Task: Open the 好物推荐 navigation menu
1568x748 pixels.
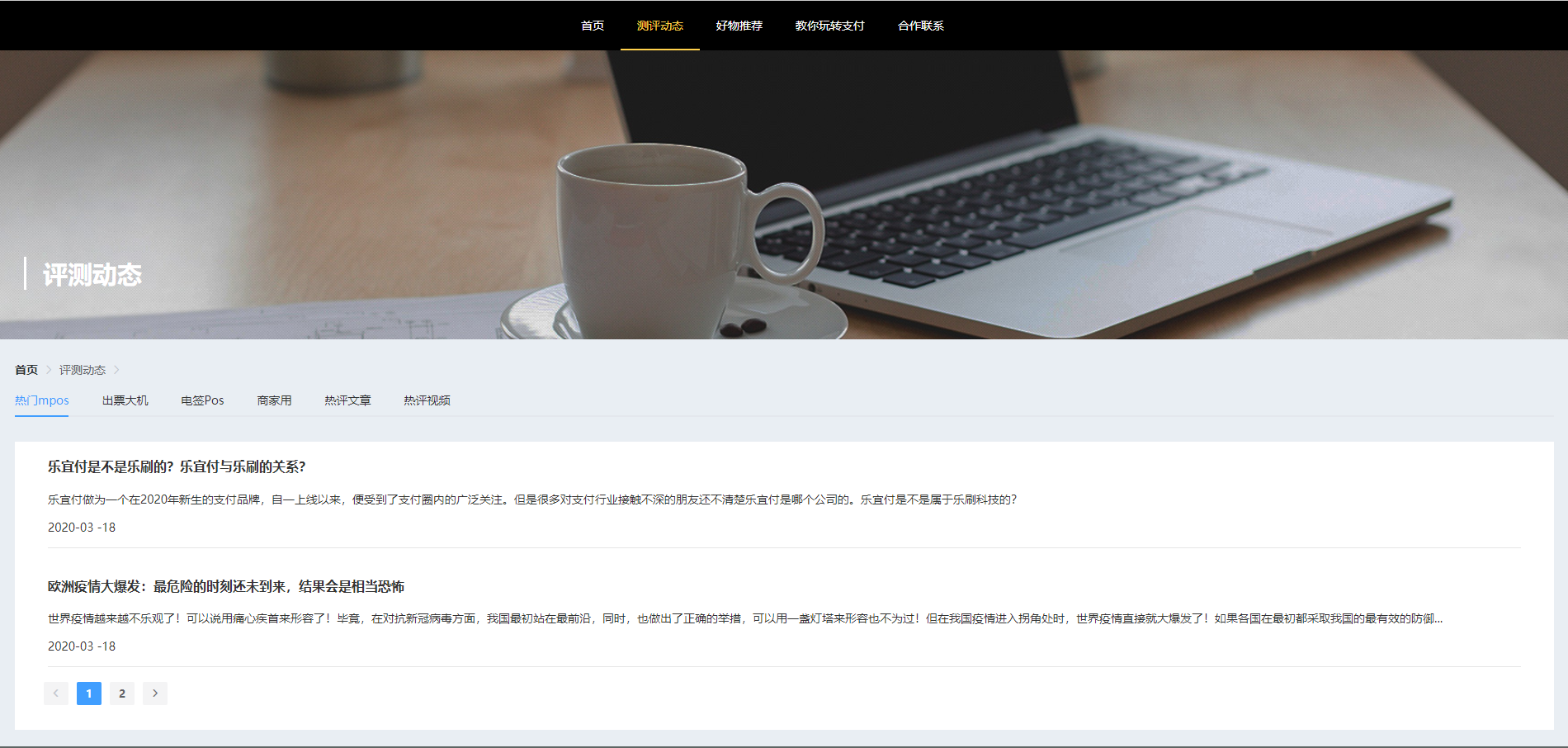Action: [x=738, y=26]
